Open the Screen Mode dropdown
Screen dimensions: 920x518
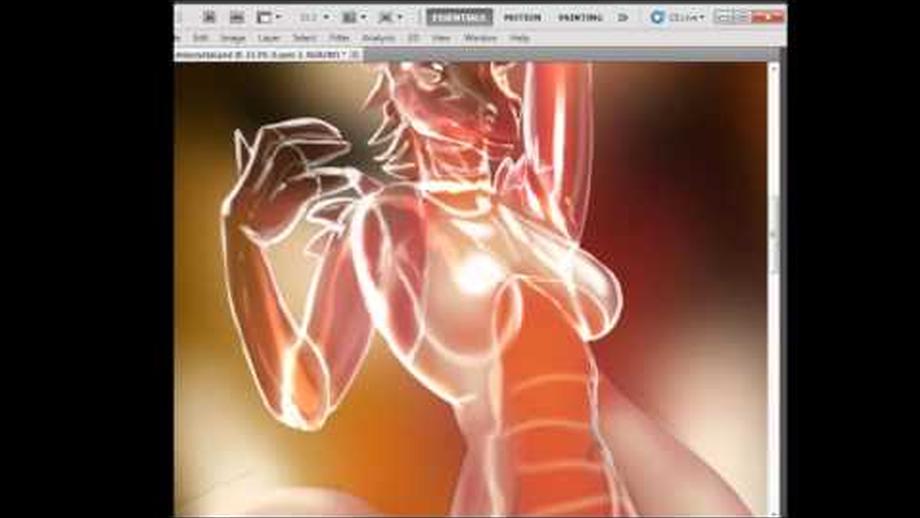tap(390, 18)
